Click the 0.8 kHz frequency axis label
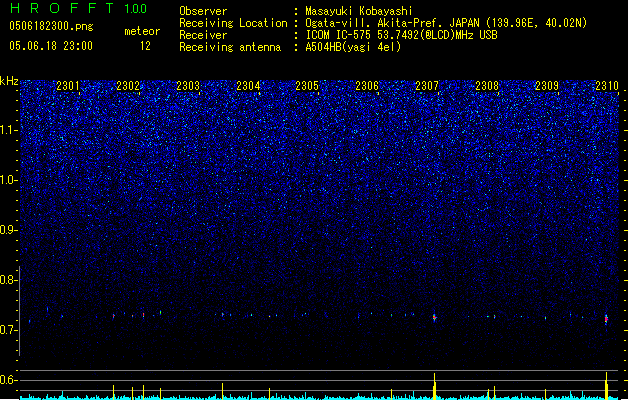Screen dimensions: 629x400 click(x=9, y=280)
